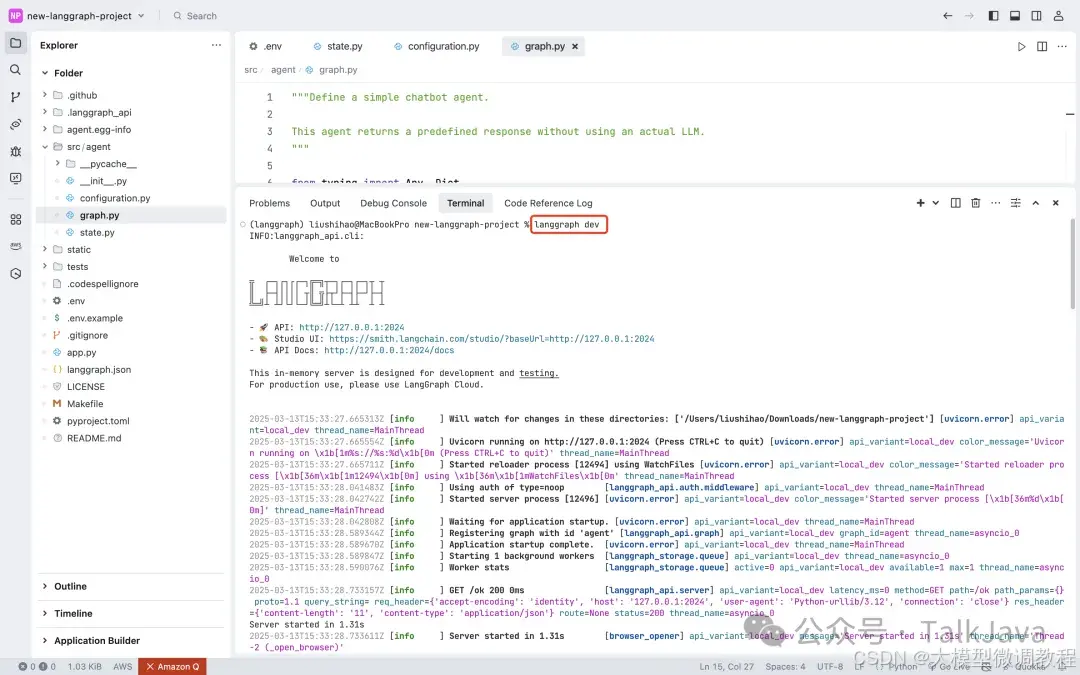Image resolution: width=1080 pixels, height=675 pixels.
Task: Toggle the primary sidebar layout icon
Action: [x=993, y=15]
